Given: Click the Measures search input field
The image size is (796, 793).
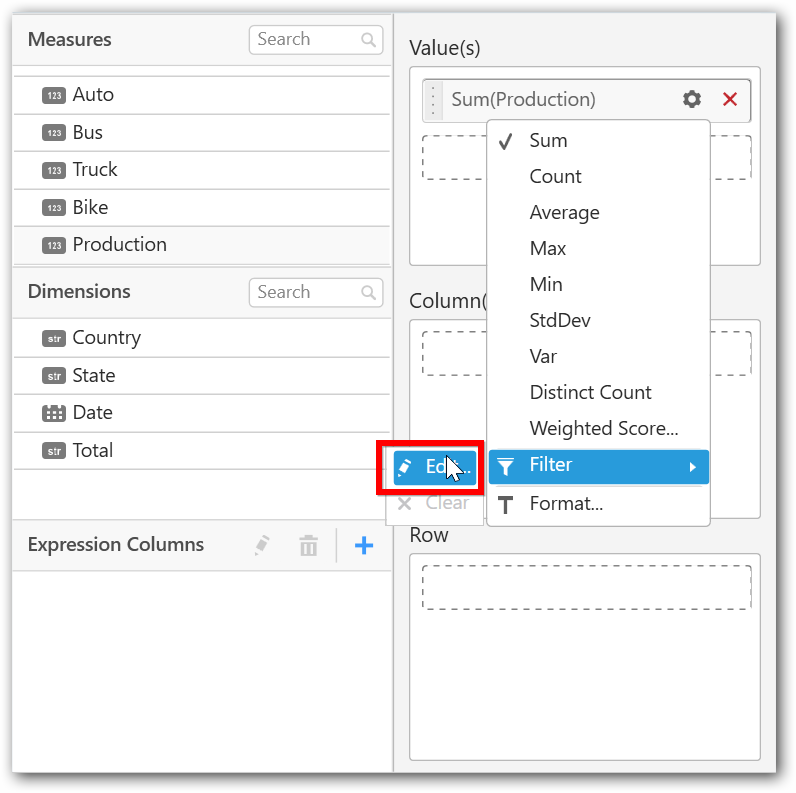Looking at the screenshot, I should tap(304, 40).
